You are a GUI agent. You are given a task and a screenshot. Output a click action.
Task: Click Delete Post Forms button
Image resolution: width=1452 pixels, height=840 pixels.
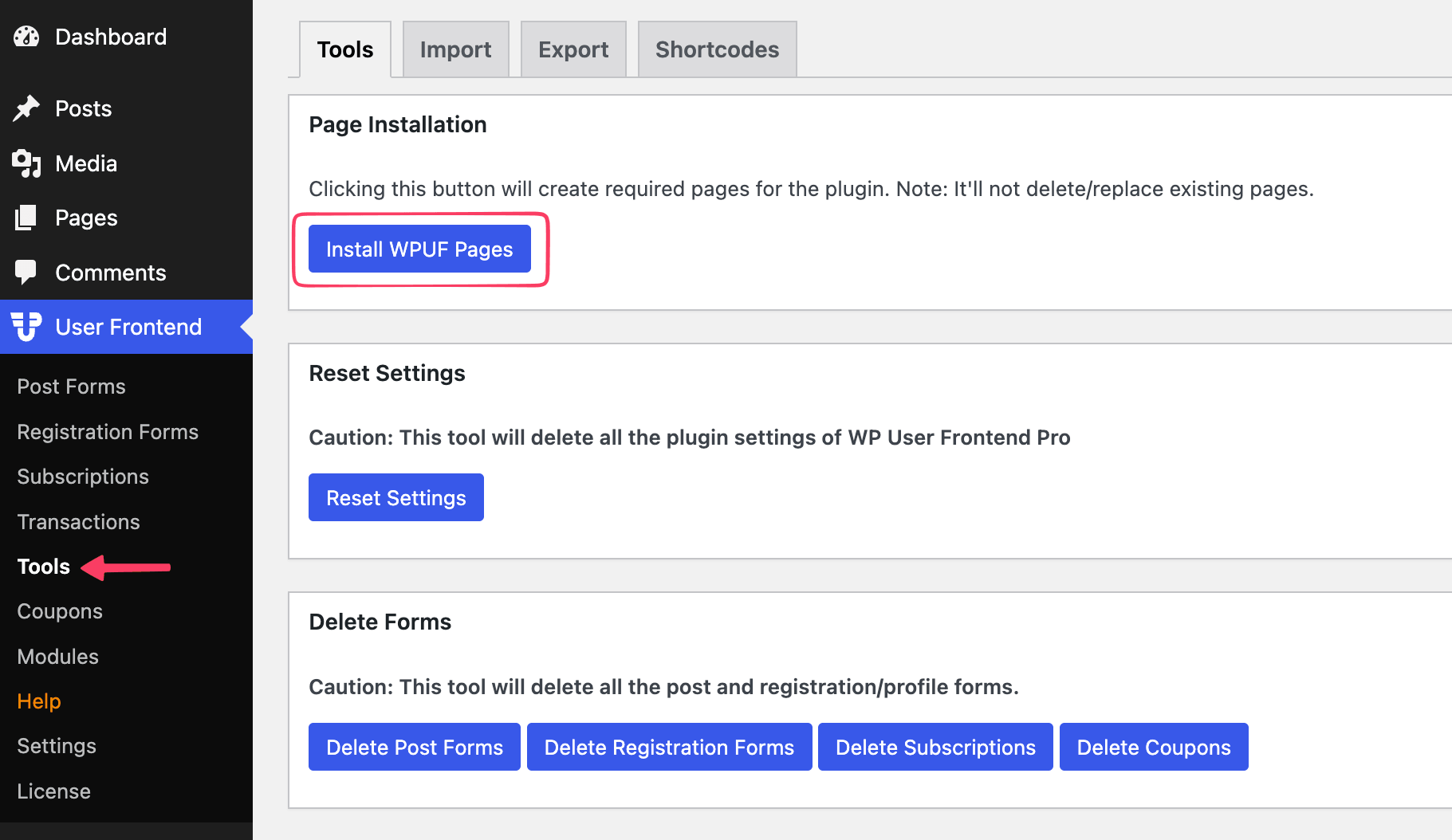click(x=415, y=748)
